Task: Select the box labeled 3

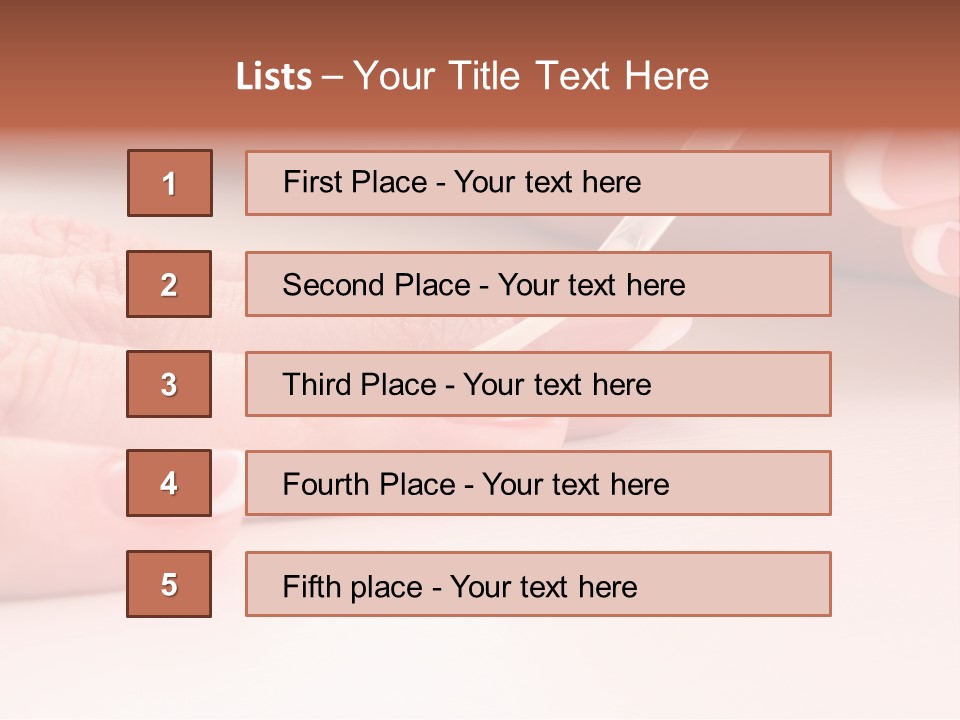Action: tap(169, 384)
